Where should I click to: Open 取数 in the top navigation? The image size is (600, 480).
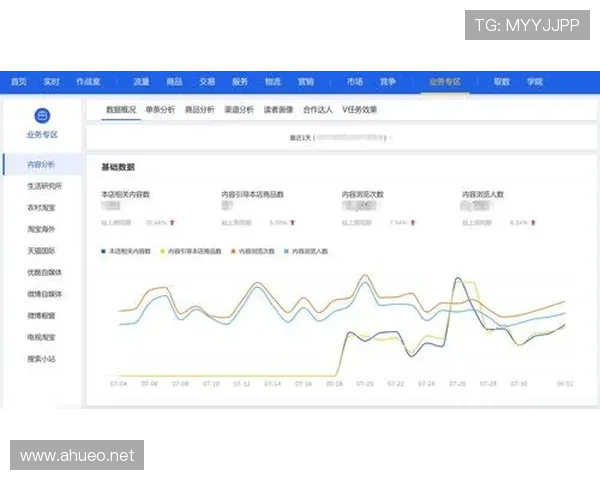tap(502, 82)
